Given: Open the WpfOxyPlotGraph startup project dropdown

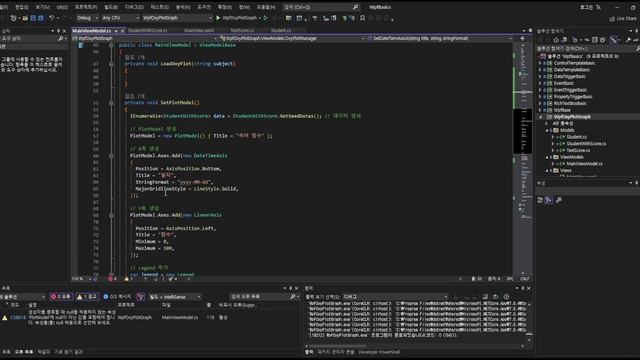Looking at the screenshot, I should (x=177, y=18).
